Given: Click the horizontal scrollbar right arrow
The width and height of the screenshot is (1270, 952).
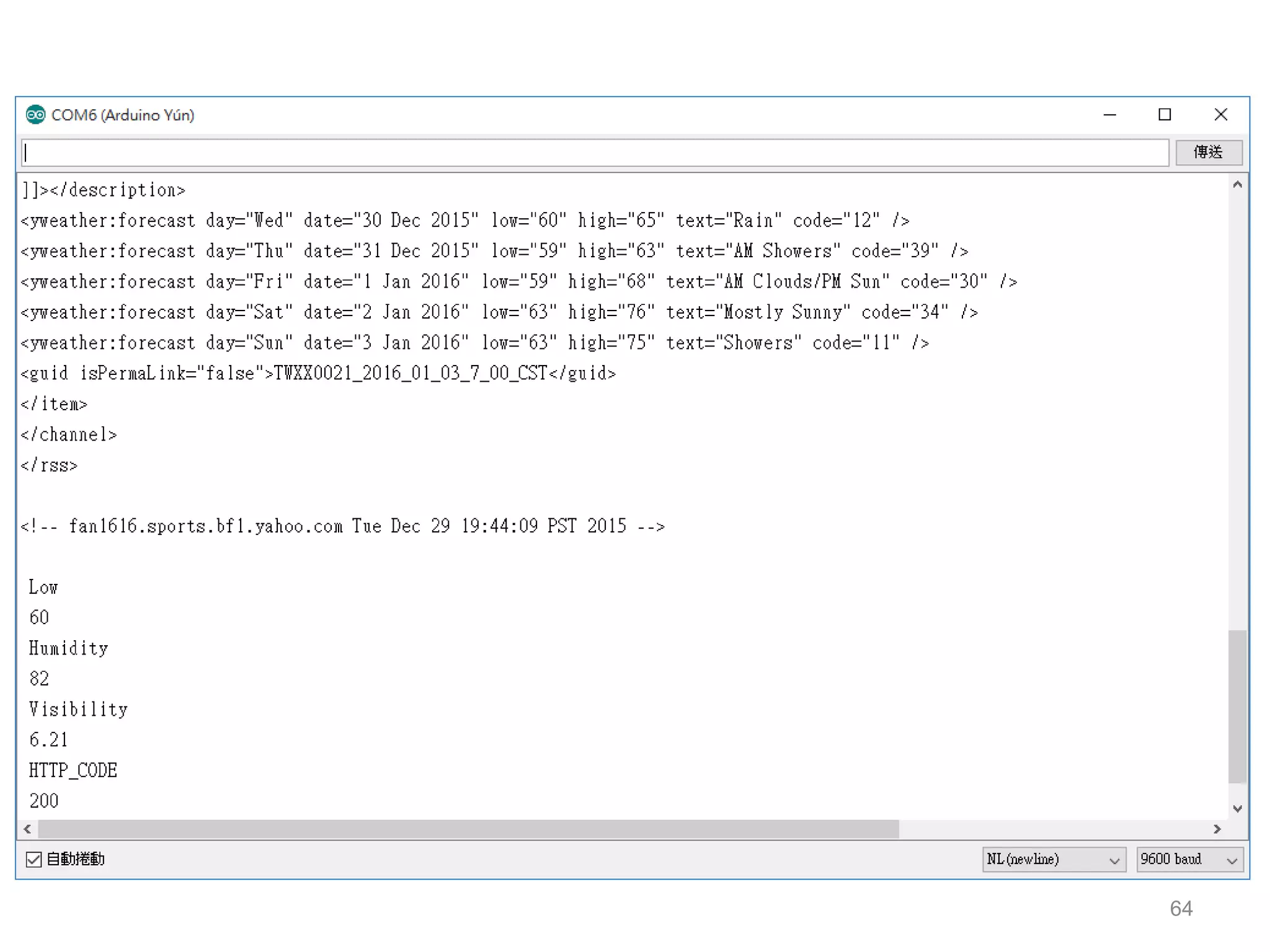Looking at the screenshot, I should coord(1217,829).
